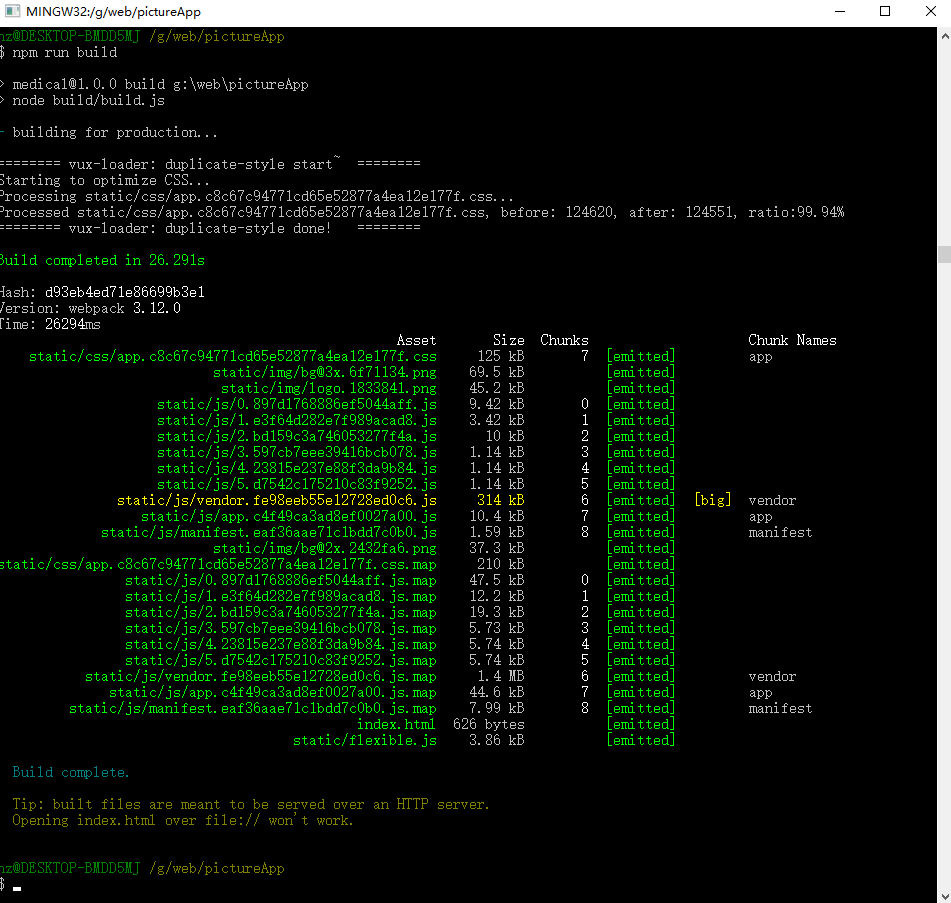This screenshot has width=951, height=903.
Task: Click the yellow vendor.fe98eeb55e12728ed0c6.js asset
Action: tap(277, 500)
